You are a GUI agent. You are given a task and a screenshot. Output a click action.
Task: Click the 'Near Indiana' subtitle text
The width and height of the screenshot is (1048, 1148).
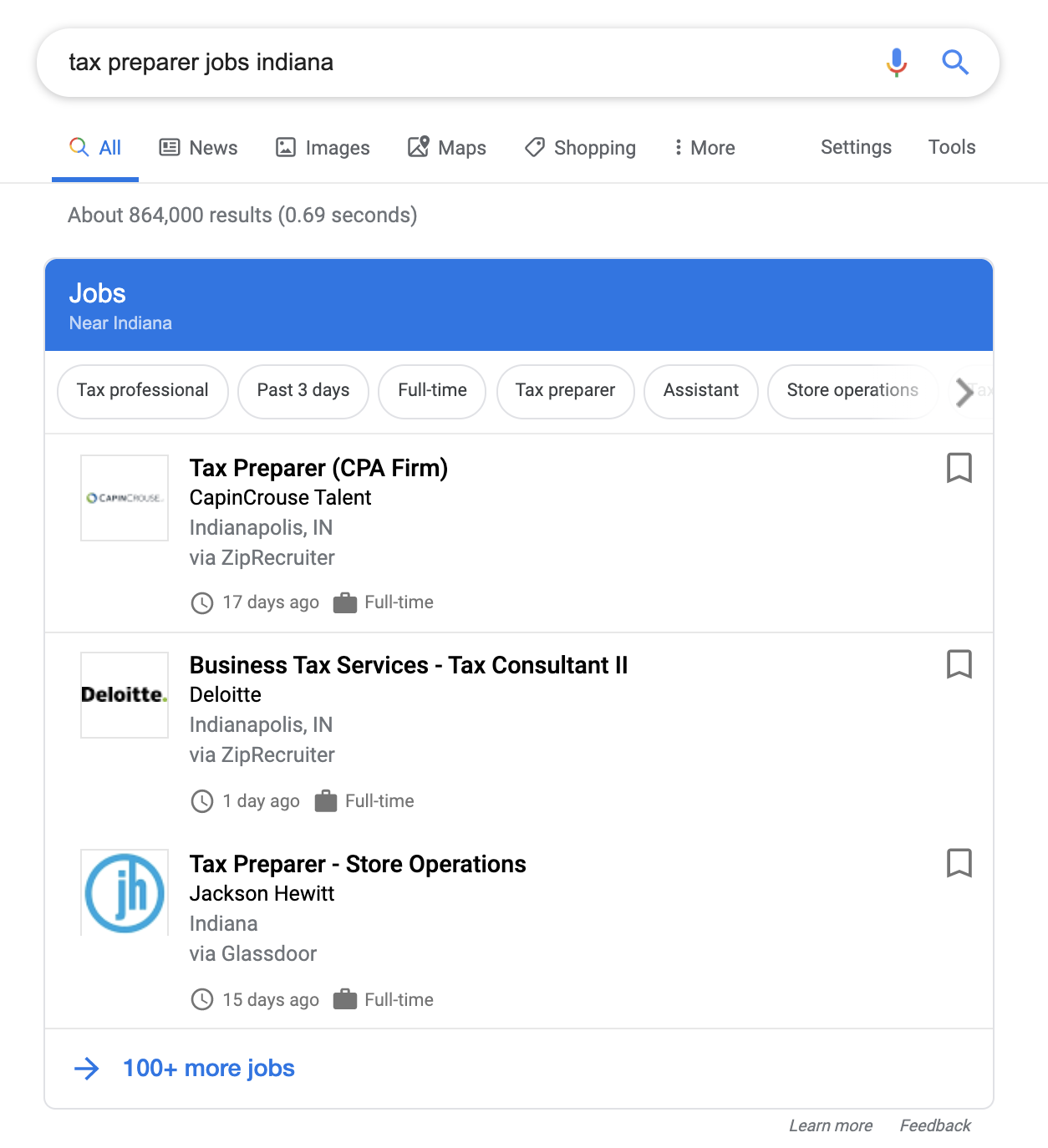pos(120,323)
